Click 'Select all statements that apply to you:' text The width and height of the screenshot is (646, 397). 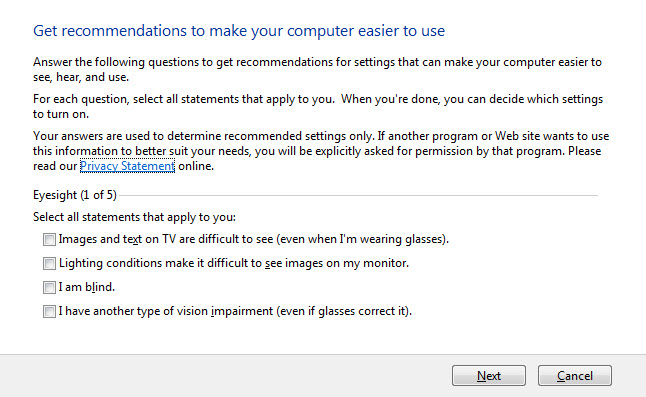pyautogui.click(x=134, y=217)
